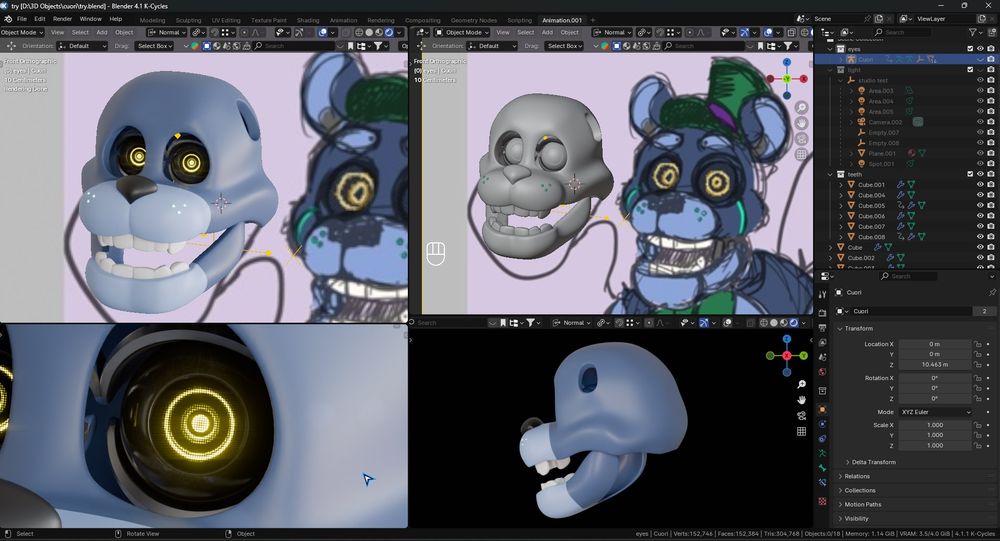Image resolution: width=1000 pixels, height=541 pixels.
Task: Toggle viewport visibility of Cube.004
Action: [980, 195]
